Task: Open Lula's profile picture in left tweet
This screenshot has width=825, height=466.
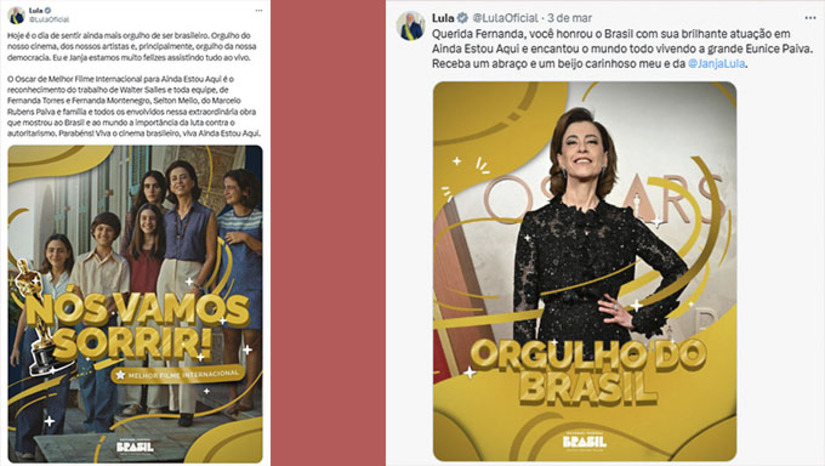Action: [x=16, y=15]
